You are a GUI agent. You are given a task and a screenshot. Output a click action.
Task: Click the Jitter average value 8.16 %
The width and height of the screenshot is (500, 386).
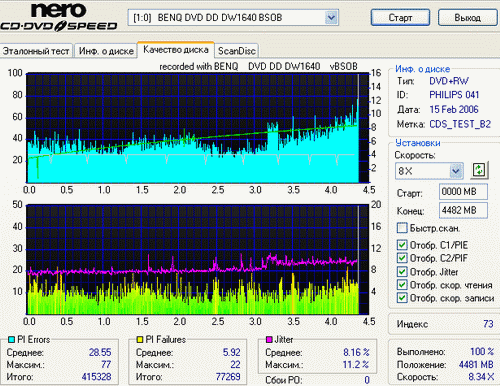(356, 352)
